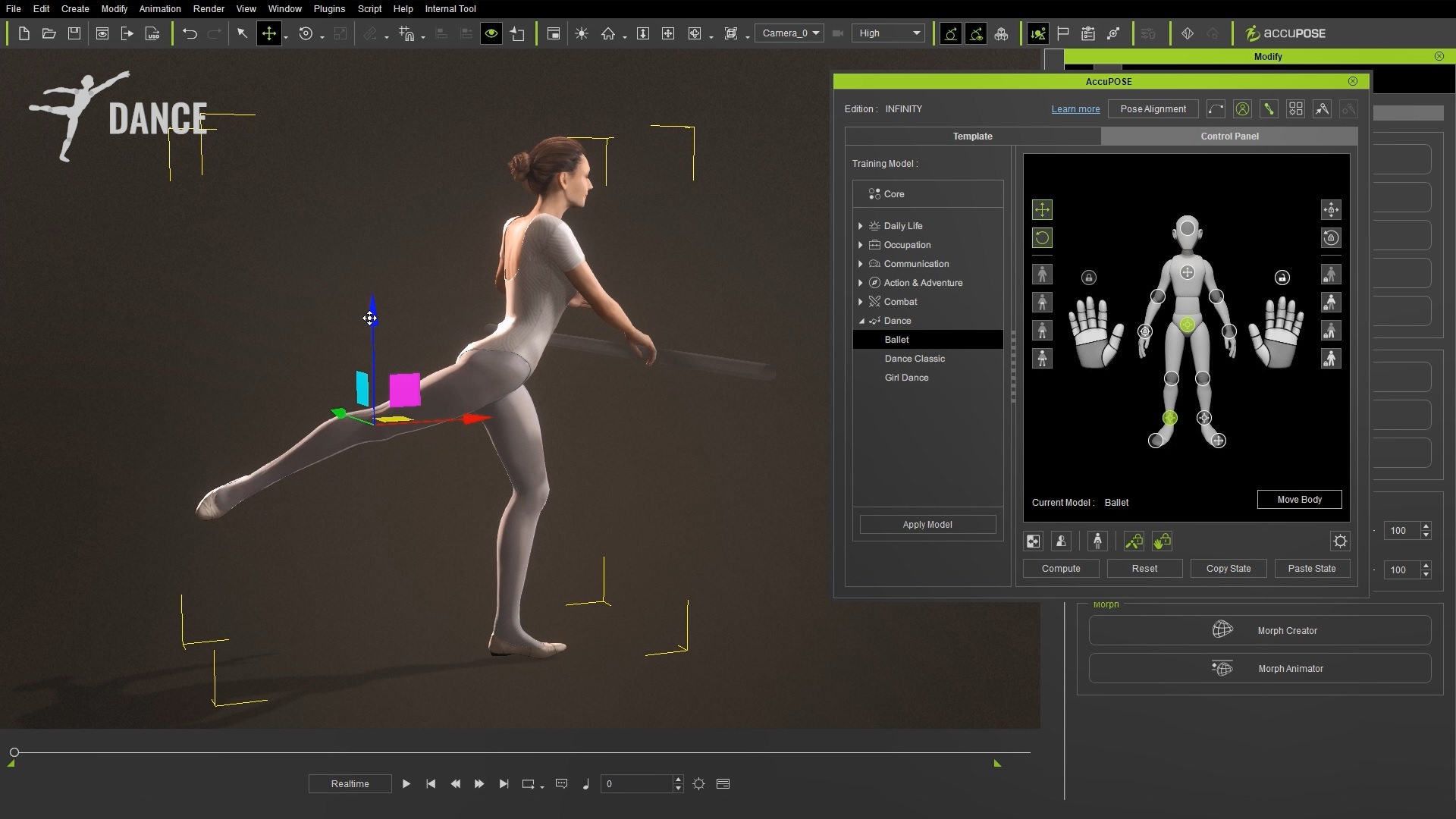Open the Internal Tool menu
Viewport: 1456px width, 819px height.
(x=450, y=9)
